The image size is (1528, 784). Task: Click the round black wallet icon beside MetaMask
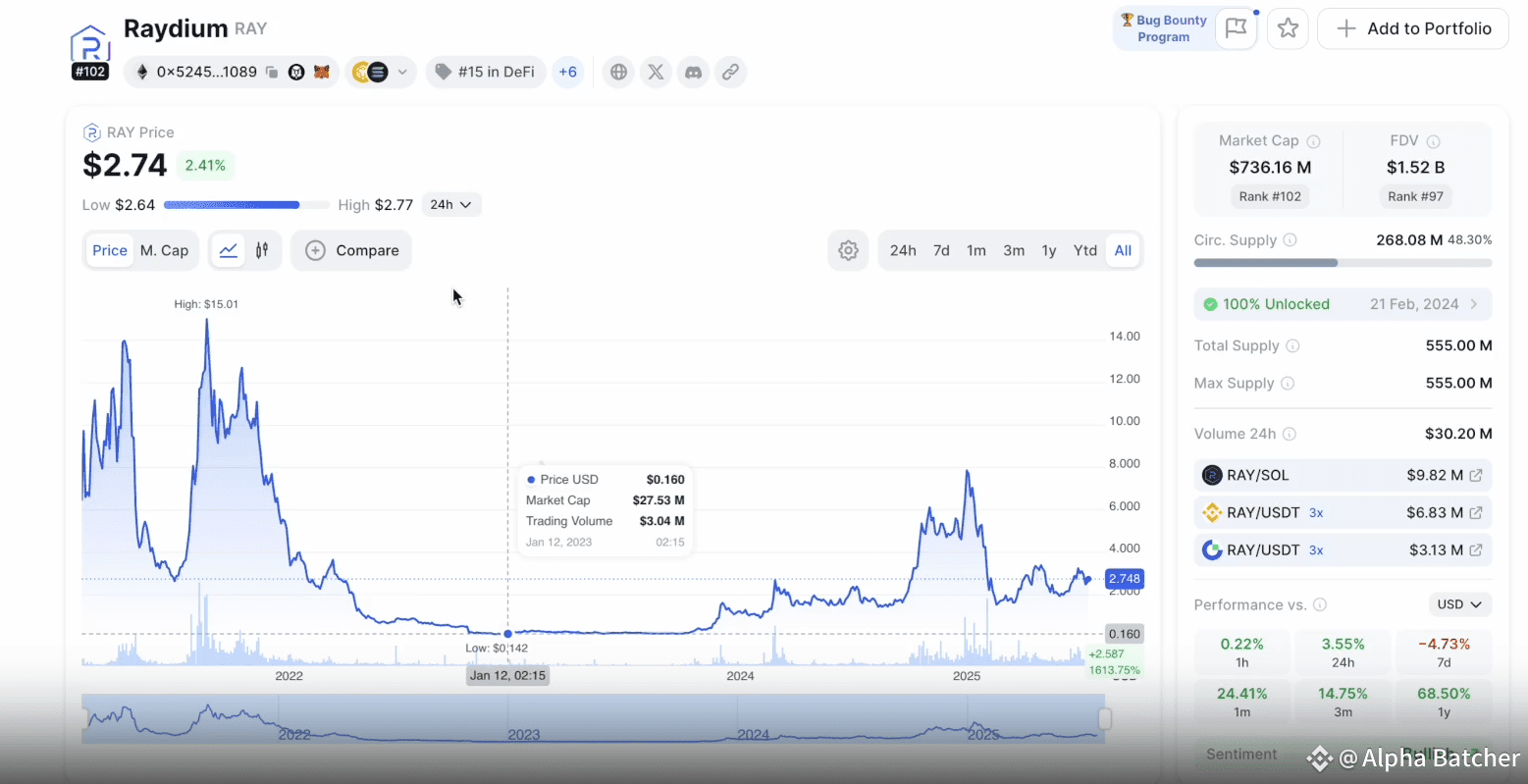tap(296, 72)
